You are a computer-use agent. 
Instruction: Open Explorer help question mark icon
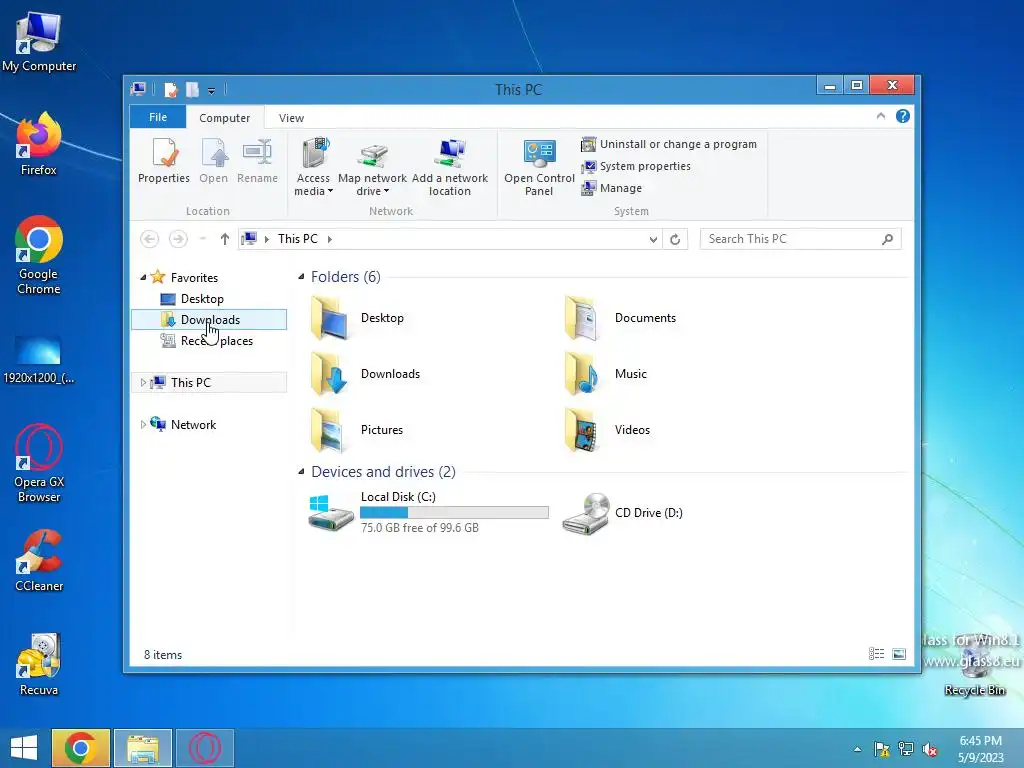903,116
